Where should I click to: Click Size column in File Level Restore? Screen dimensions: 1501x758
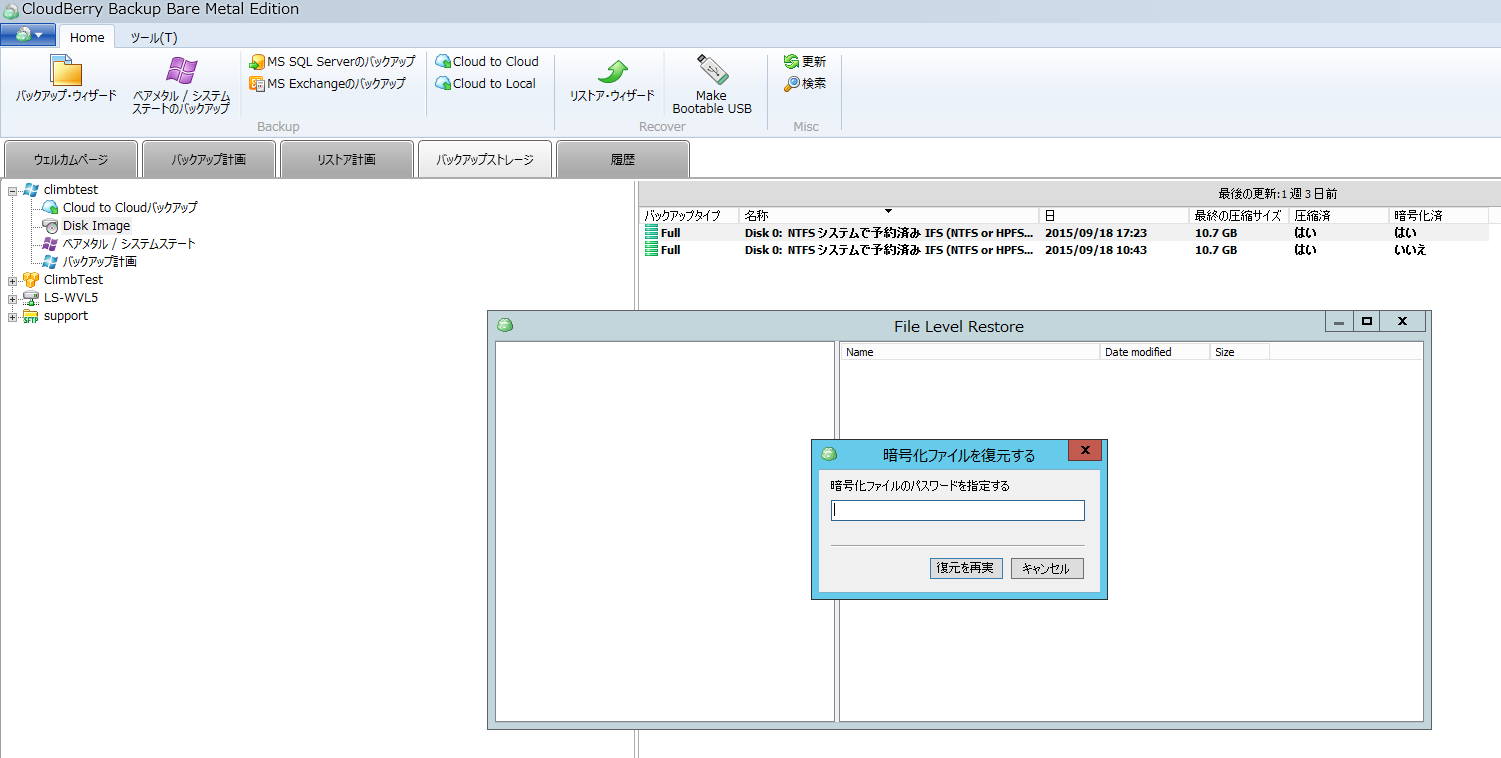[1240, 352]
